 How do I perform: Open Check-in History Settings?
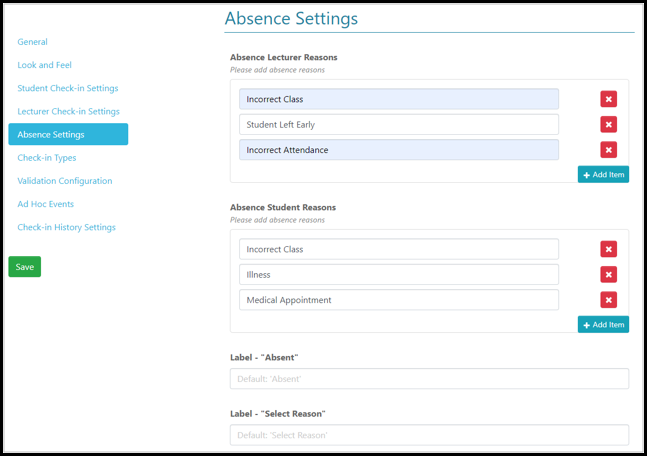(66, 227)
